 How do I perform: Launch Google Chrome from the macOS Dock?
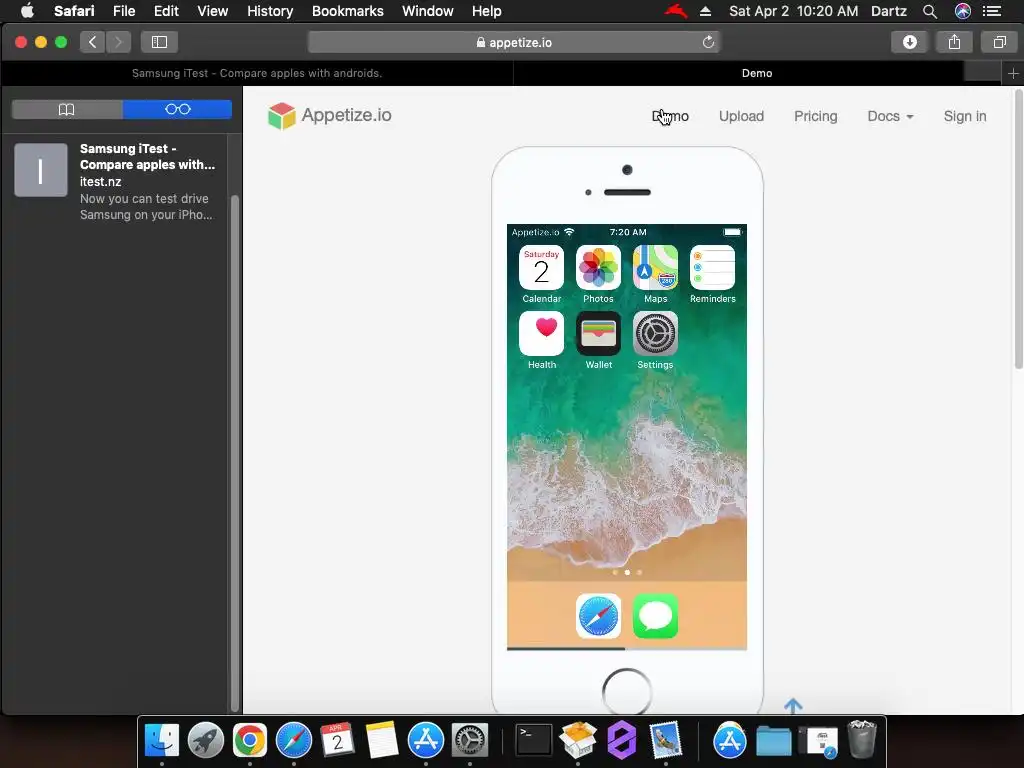point(249,741)
